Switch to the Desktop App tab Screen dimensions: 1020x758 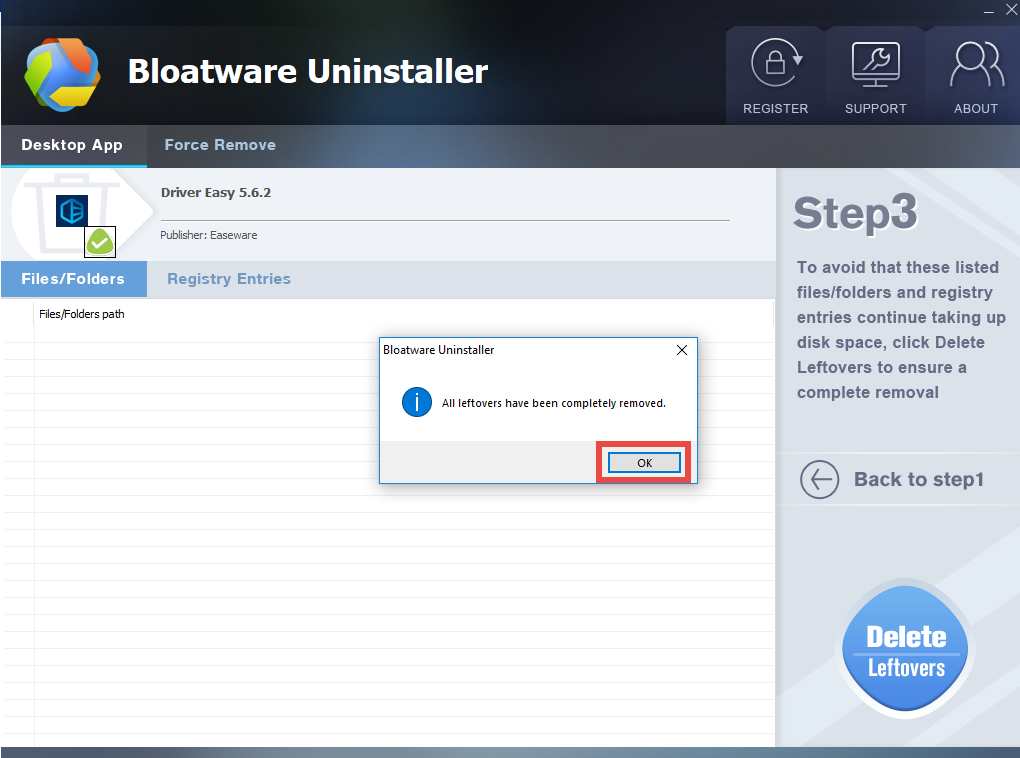tap(72, 145)
